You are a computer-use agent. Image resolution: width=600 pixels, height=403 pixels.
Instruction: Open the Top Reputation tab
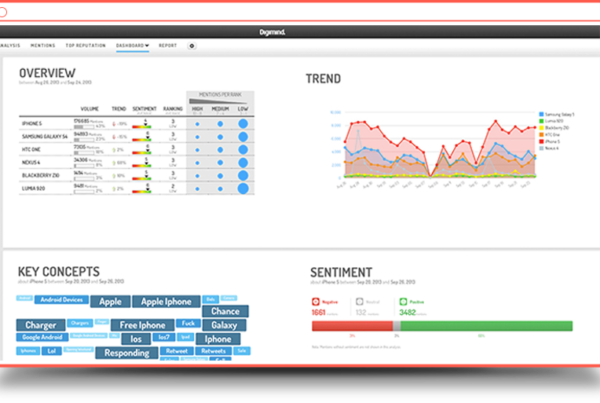point(85,46)
